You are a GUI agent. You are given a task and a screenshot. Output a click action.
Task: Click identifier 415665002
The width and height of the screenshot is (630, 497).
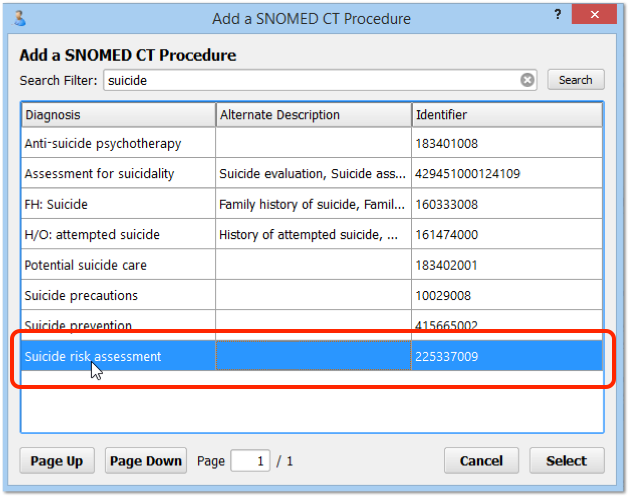point(446,325)
